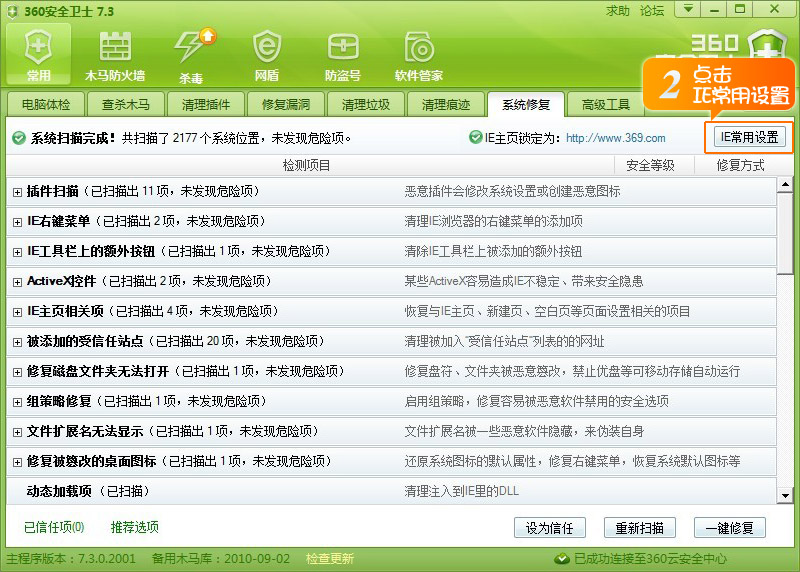This screenshot has width=800, height=572.
Task: Click the IE常用设置 button
Action: [749, 138]
